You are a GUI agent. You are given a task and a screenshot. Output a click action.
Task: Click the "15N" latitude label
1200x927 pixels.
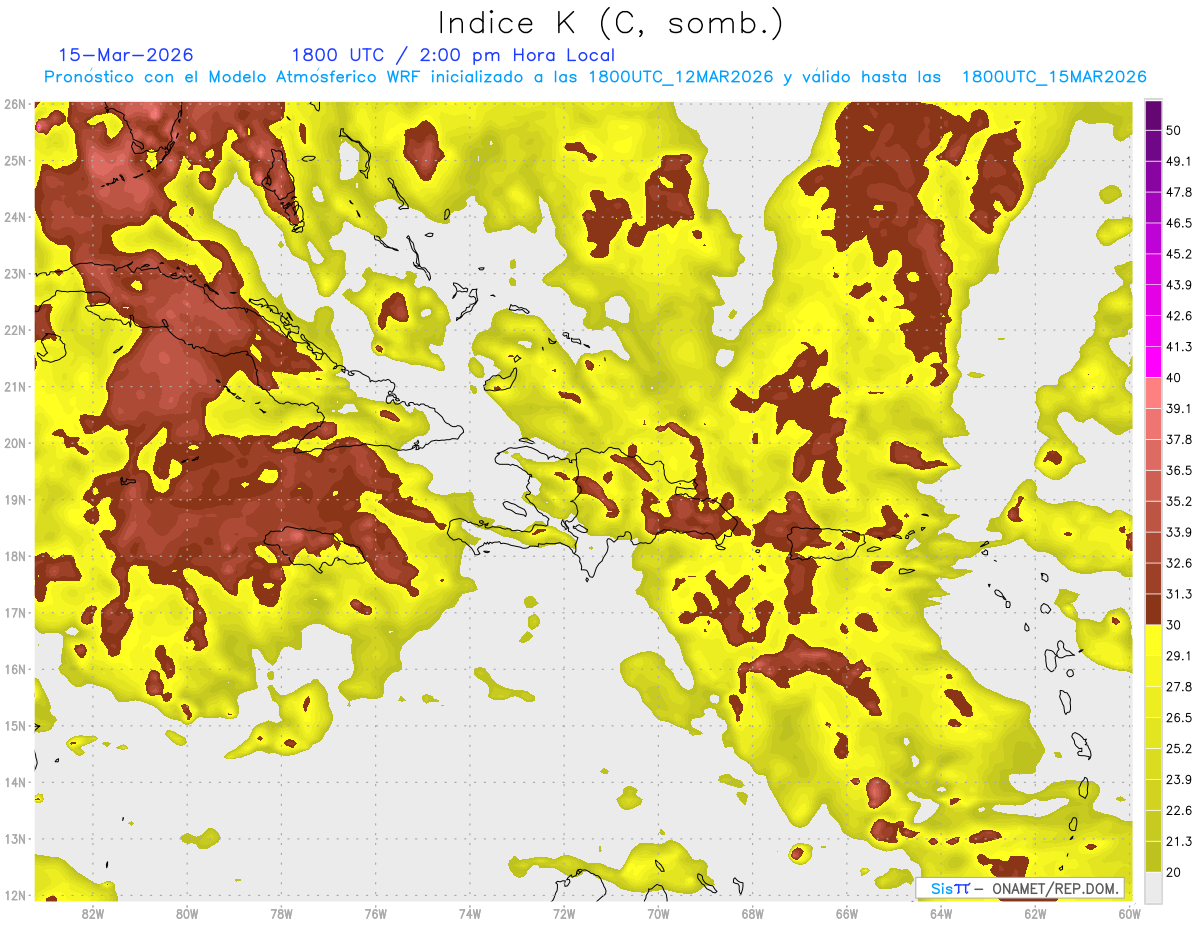click(14, 725)
